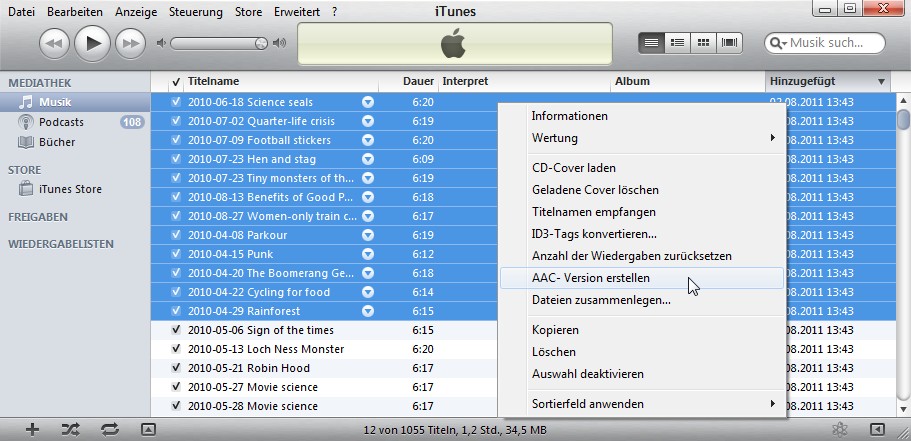The image size is (911, 441).
Task: Click the Previous track rewind button
Action: coord(54,44)
